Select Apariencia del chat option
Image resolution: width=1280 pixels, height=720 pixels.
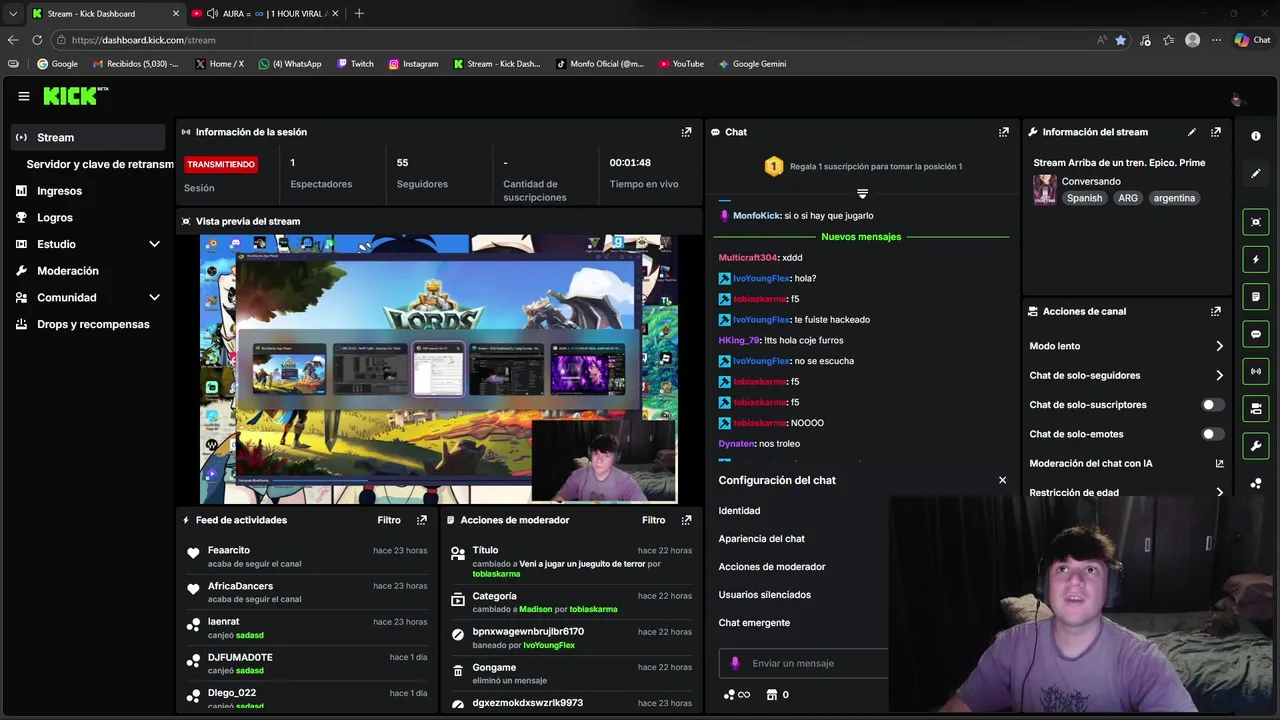coord(761,539)
